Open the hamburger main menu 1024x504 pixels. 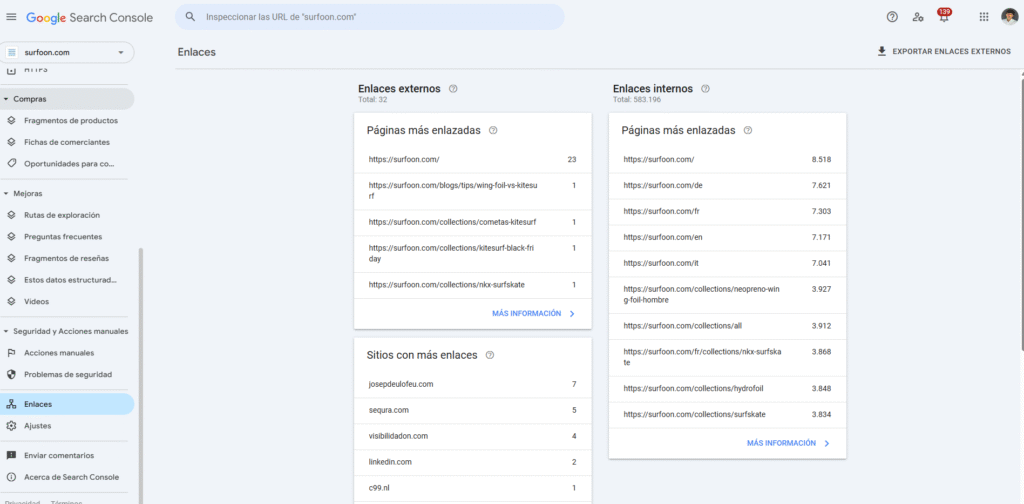point(12,17)
